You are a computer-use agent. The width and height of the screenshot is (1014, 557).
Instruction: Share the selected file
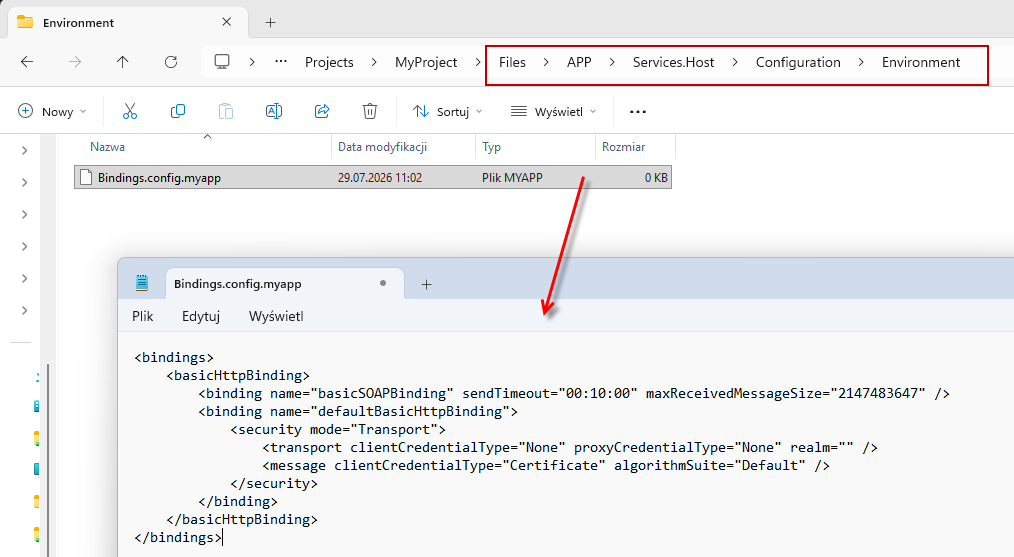pyautogui.click(x=322, y=111)
